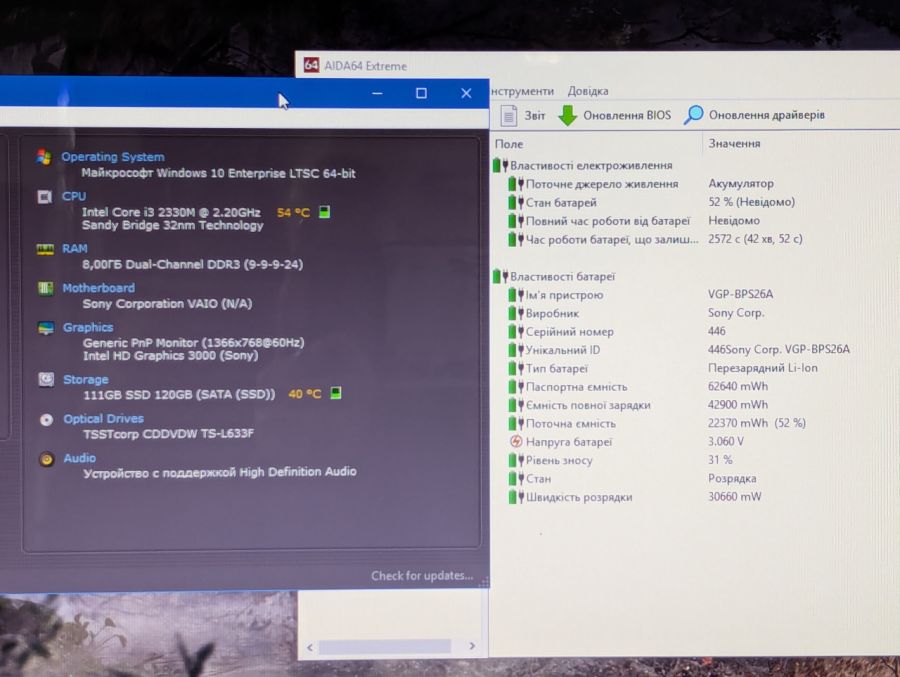Click the battery icon beside Швидкість розрядки
Screen dimensions: 900x677
click(x=515, y=497)
